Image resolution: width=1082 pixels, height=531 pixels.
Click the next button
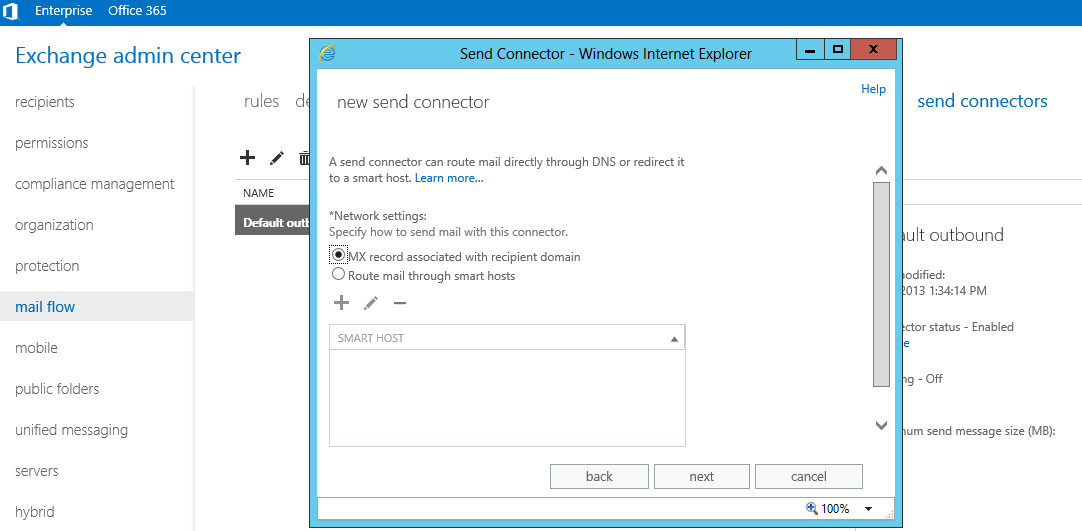(702, 477)
